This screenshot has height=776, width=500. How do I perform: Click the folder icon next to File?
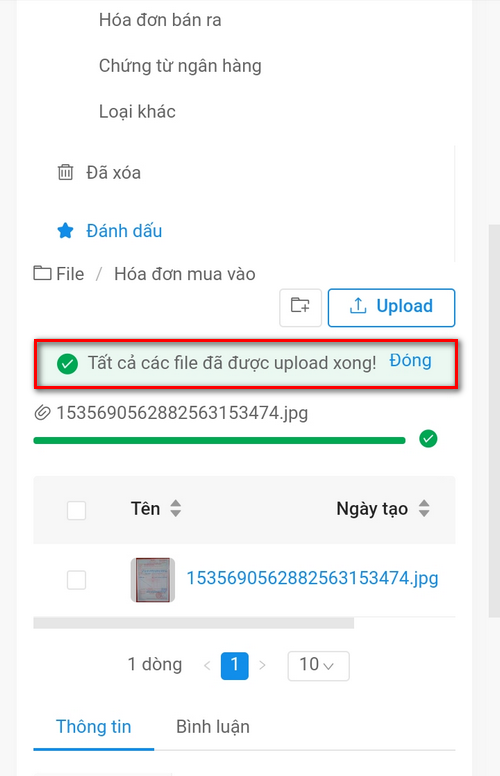(x=43, y=273)
